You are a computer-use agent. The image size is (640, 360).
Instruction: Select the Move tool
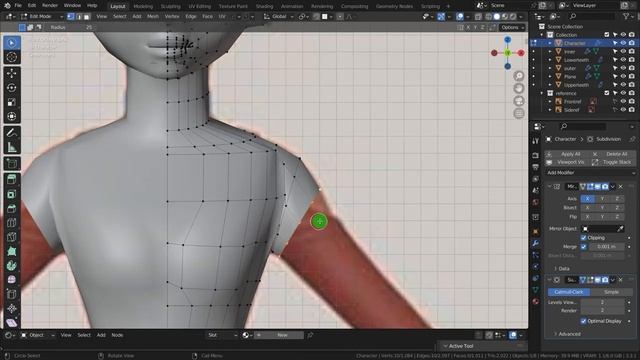pyautogui.click(x=11, y=73)
